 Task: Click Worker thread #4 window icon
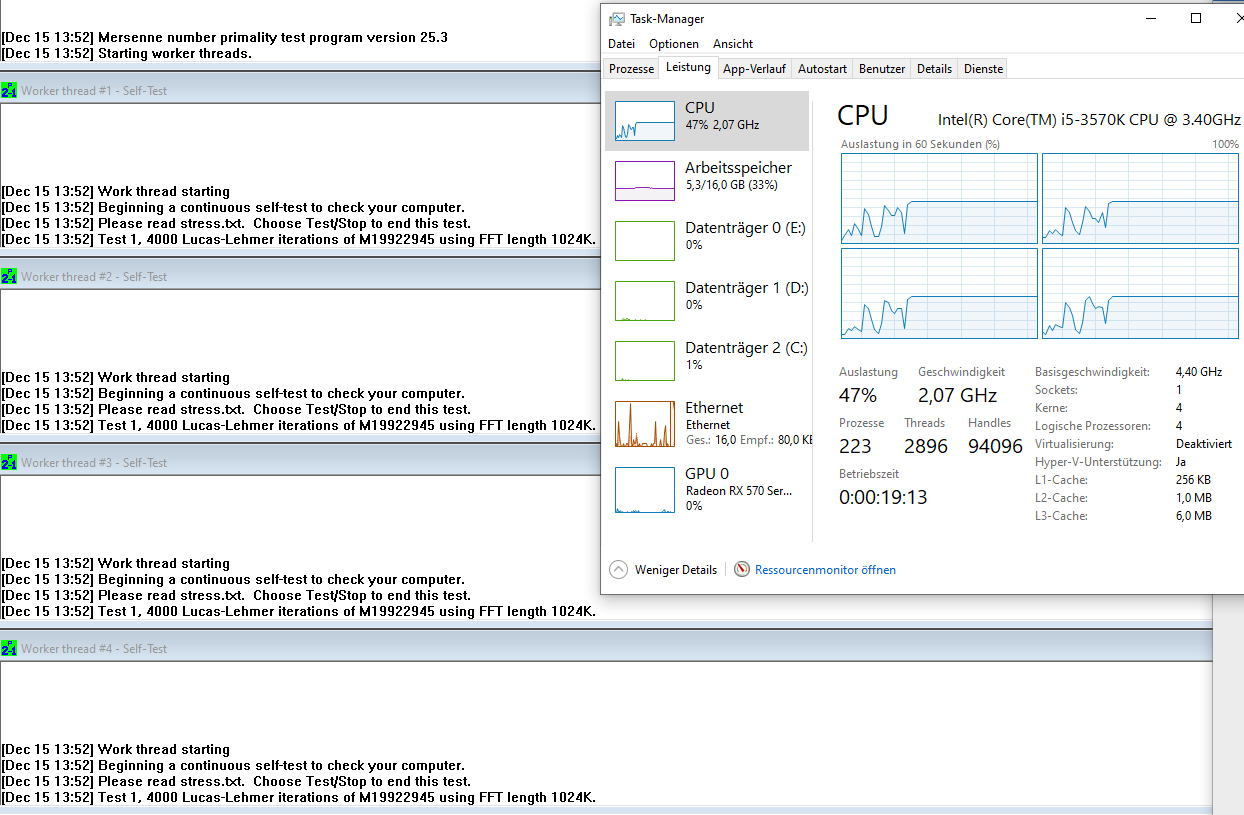(9, 648)
